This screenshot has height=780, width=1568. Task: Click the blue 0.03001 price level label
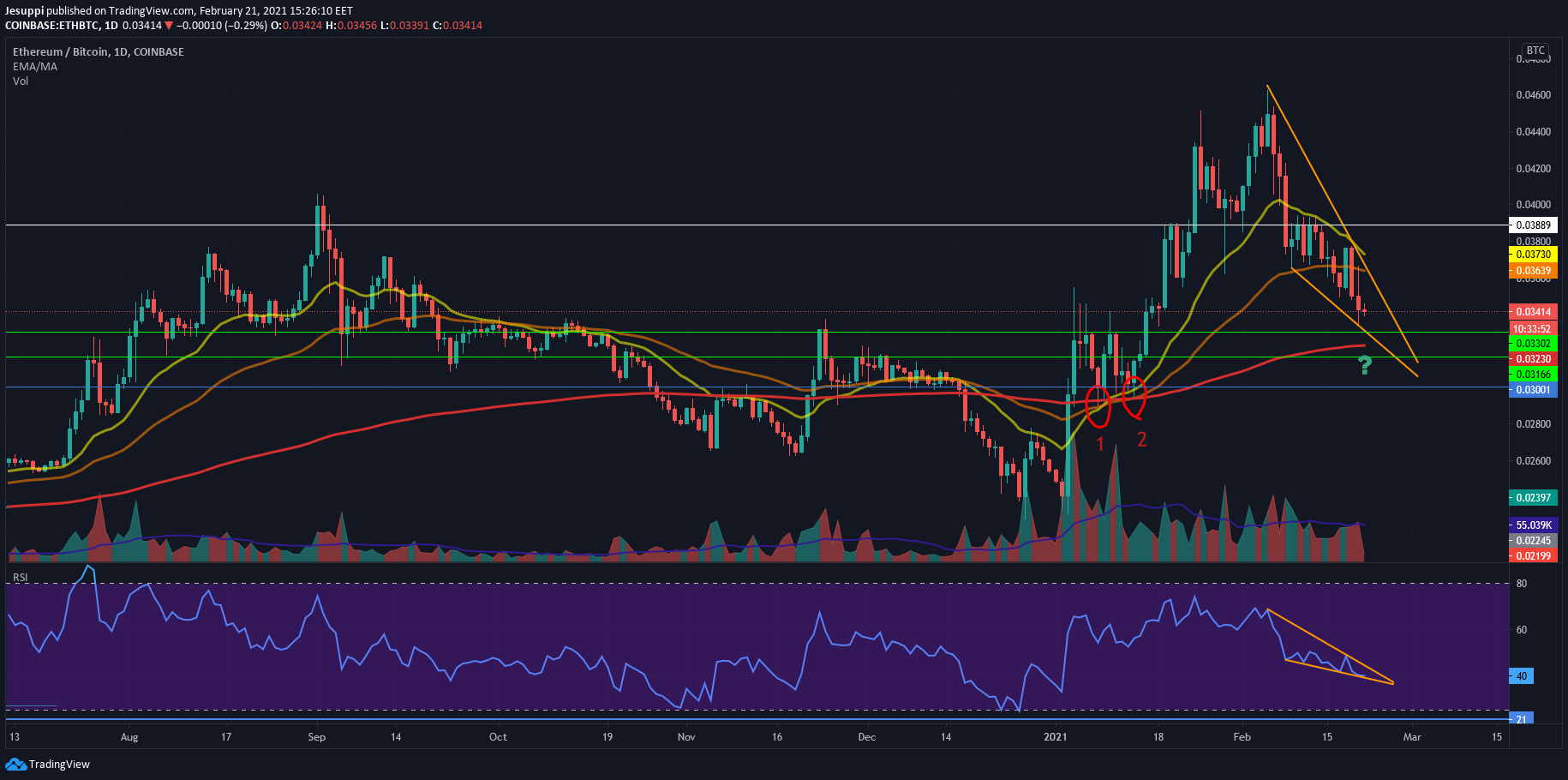1532,390
